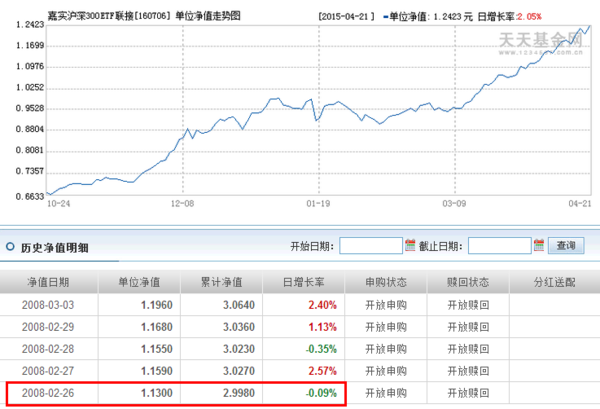Open the end date calendar picker icon

pos(539,245)
